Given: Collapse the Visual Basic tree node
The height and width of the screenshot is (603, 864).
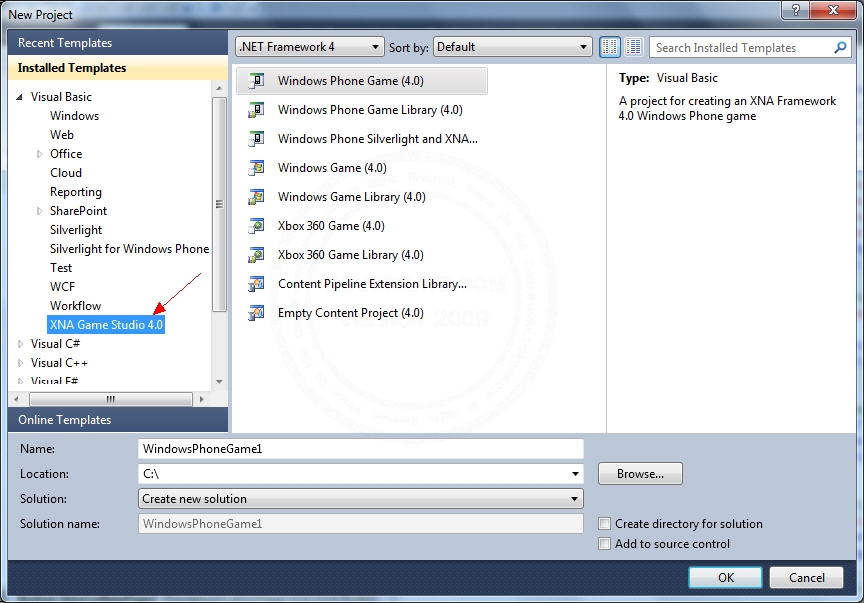Looking at the screenshot, I should [20, 97].
